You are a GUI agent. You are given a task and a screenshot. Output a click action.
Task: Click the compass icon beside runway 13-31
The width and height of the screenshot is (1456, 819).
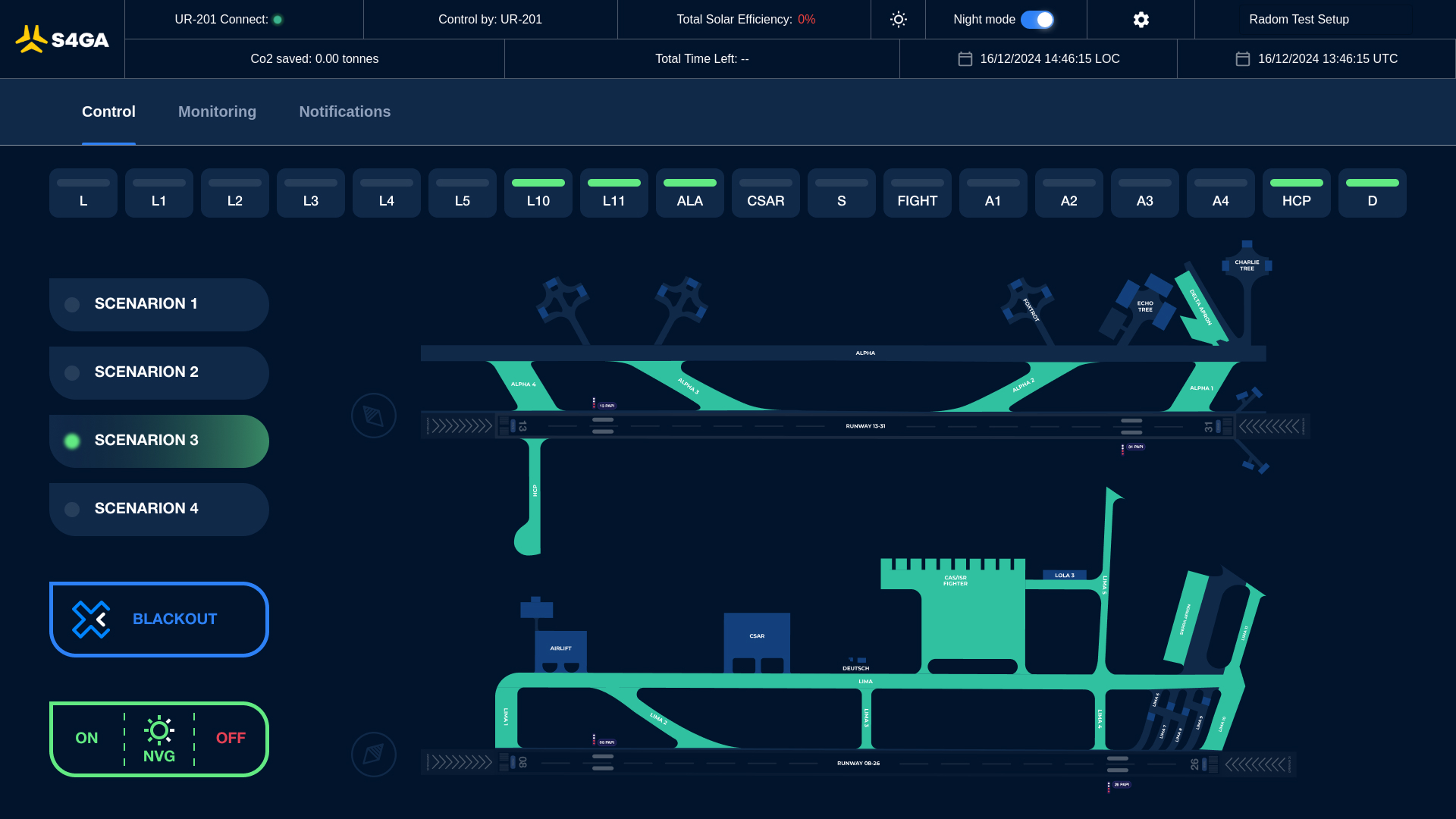[x=374, y=416]
